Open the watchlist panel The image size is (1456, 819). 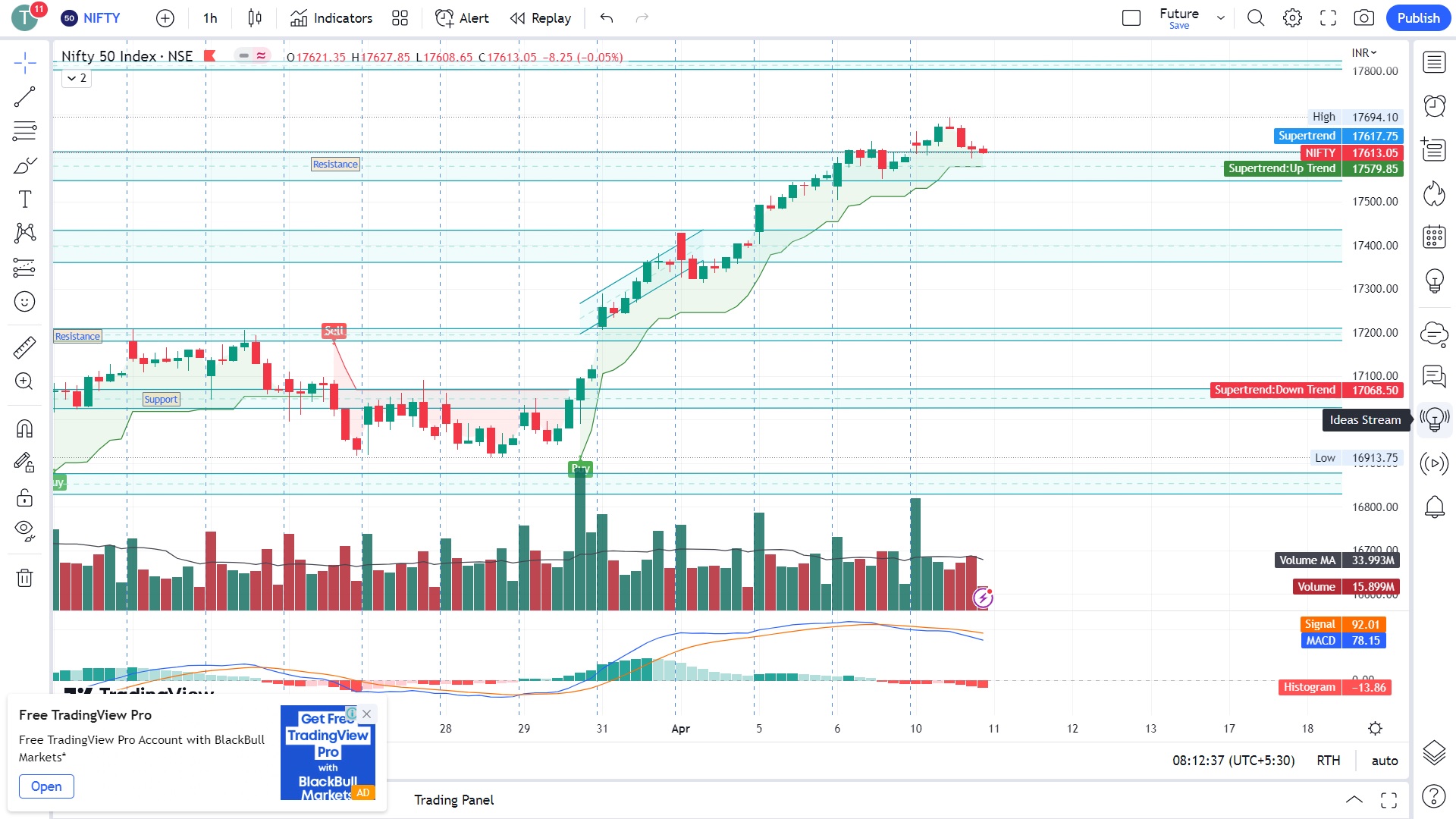tap(1434, 62)
